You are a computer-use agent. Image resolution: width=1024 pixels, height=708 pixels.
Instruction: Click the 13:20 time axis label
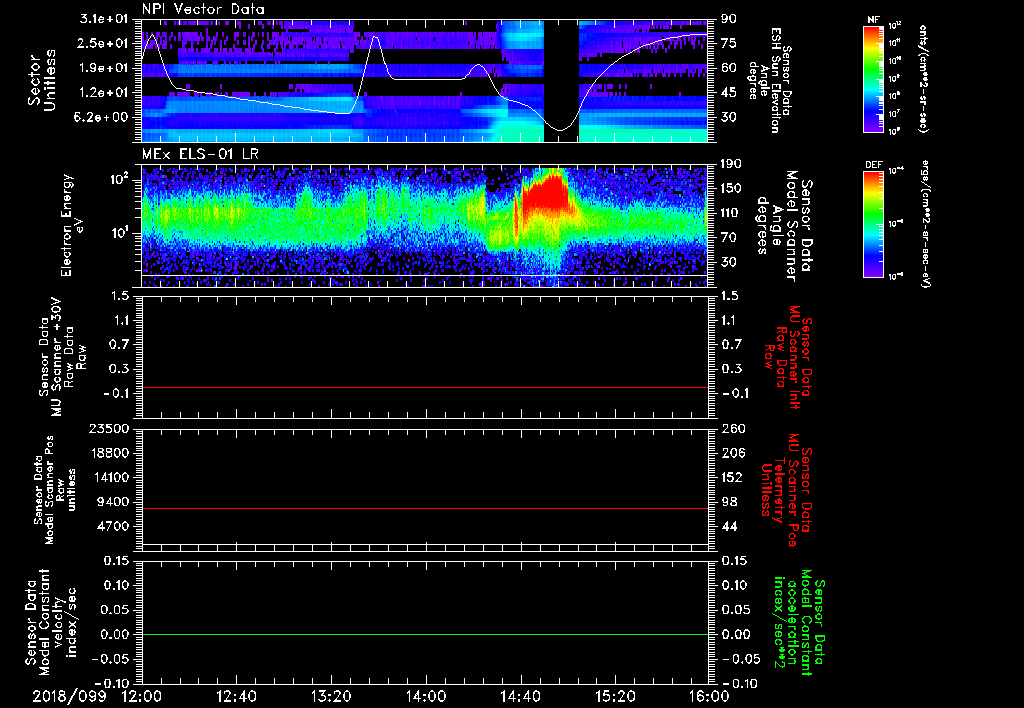point(331,696)
